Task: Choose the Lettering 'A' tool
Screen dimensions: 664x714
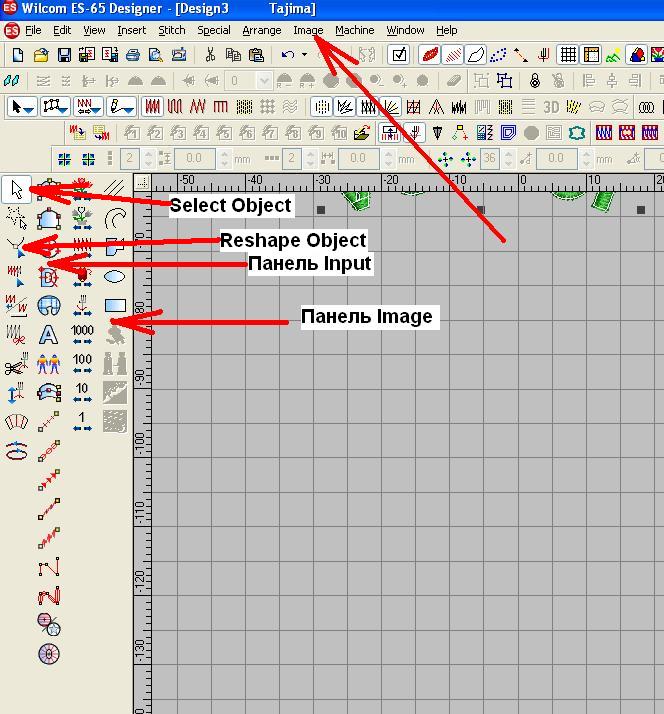Action: pyautogui.click(x=48, y=335)
